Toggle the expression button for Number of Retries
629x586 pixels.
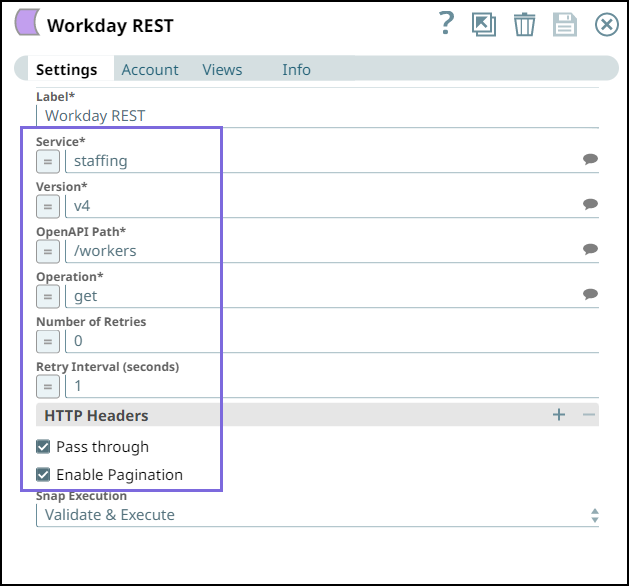48,341
